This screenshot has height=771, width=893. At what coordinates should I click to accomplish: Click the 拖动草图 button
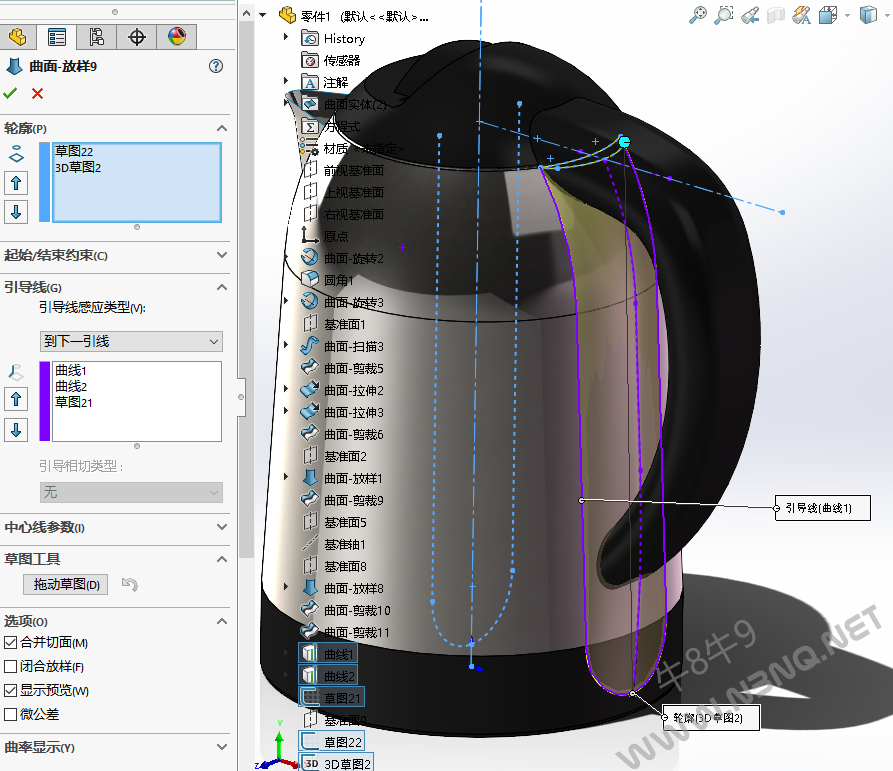click(67, 585)
